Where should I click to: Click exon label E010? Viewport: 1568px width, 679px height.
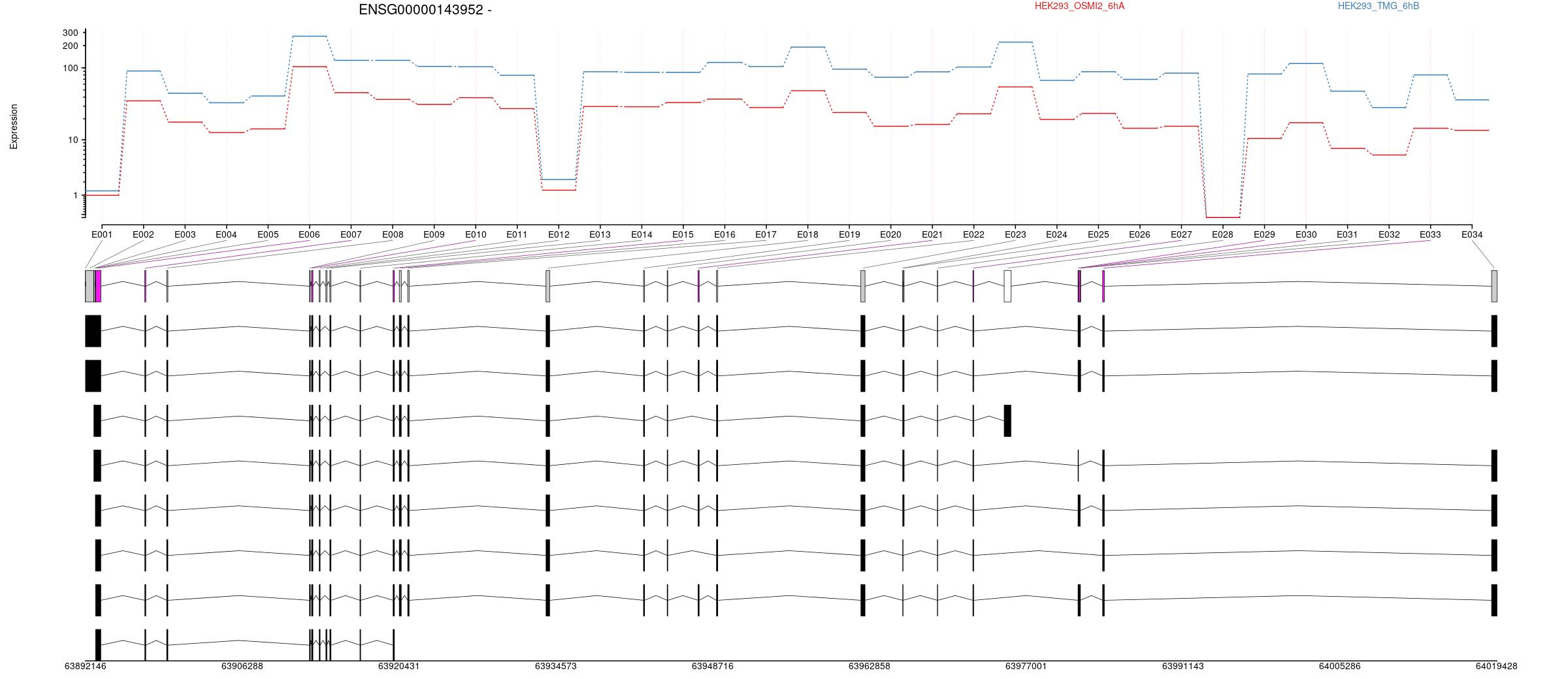(476, 234)
